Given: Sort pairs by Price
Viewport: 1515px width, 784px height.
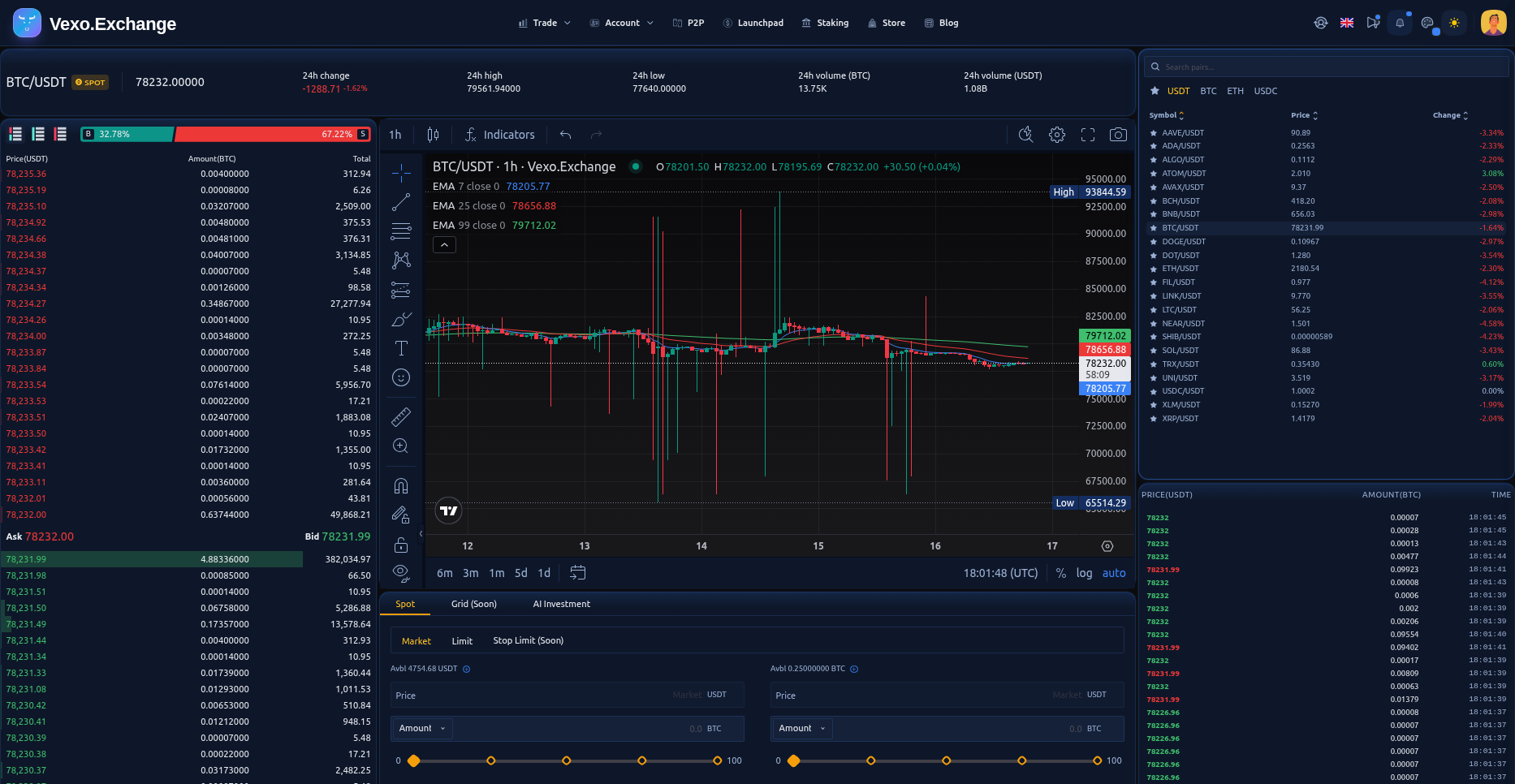Looking at the screenshot, I should point(1305,115).
